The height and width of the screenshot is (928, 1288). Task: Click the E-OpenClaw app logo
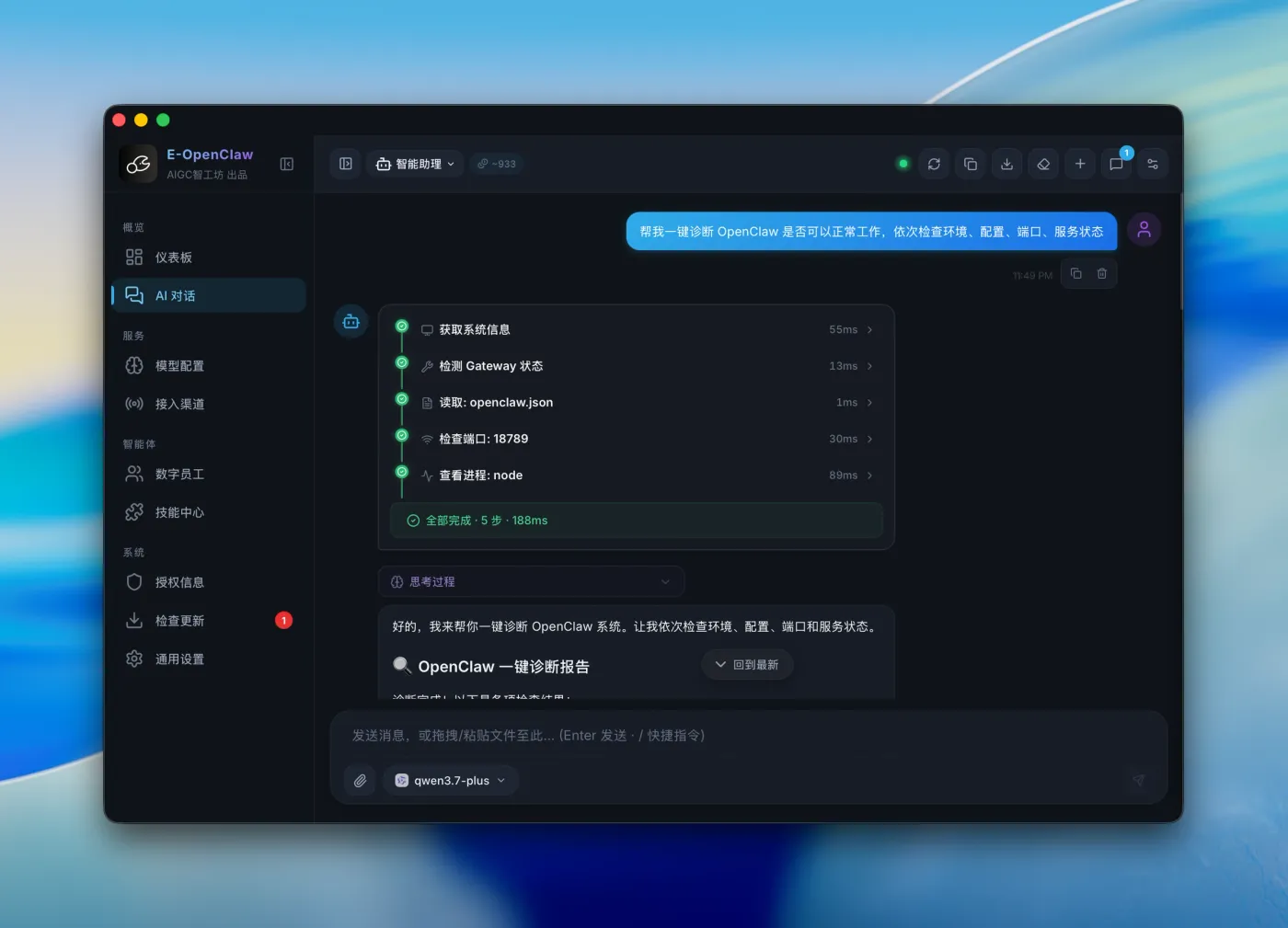tap(138, 164)
